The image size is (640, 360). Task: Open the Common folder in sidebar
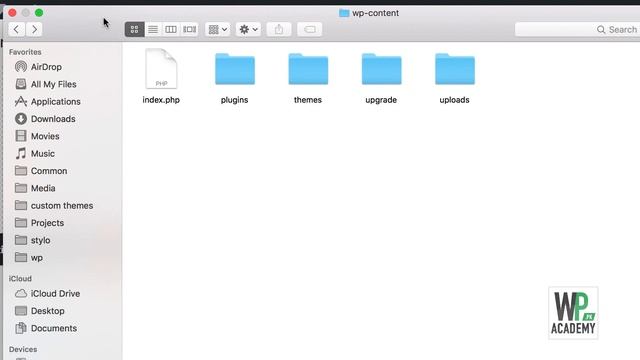pos(41,171)
